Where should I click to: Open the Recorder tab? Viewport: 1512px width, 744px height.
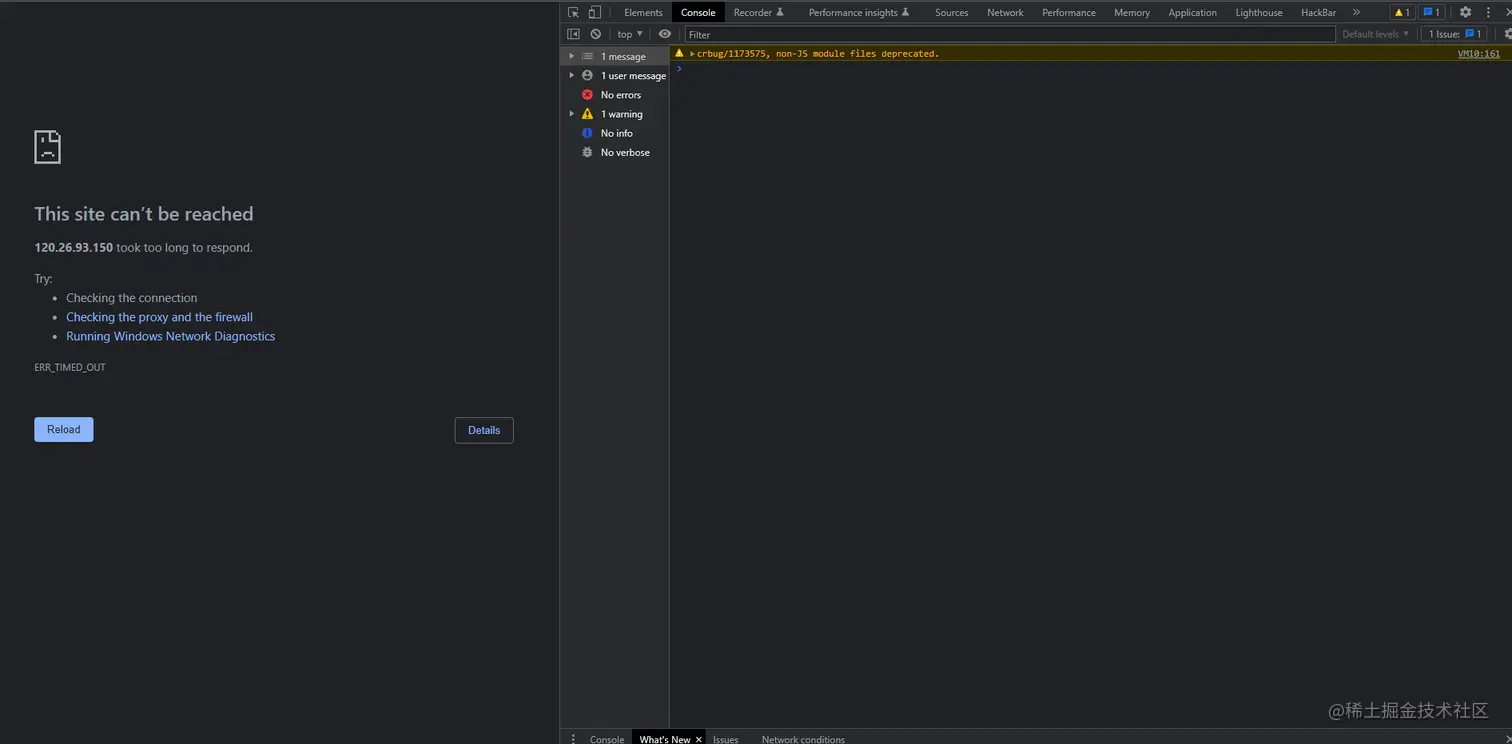pyautogui.click(x=759, y=12)
